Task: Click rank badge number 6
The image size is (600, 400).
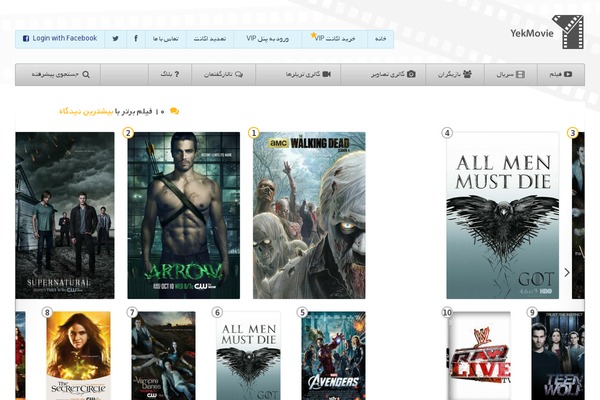Action: 217,313
